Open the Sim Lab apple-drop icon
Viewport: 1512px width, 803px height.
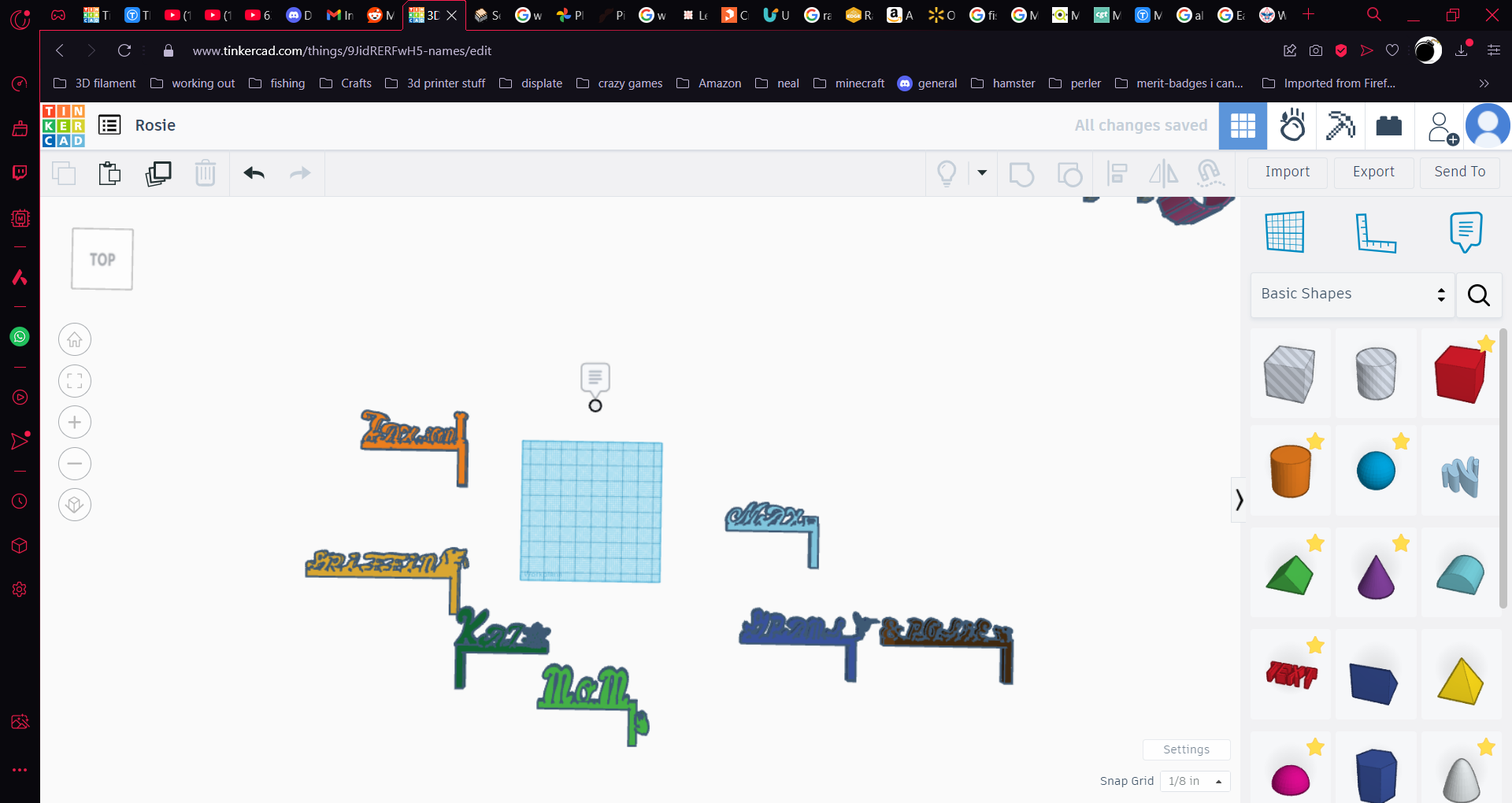tap(1292, 126)
